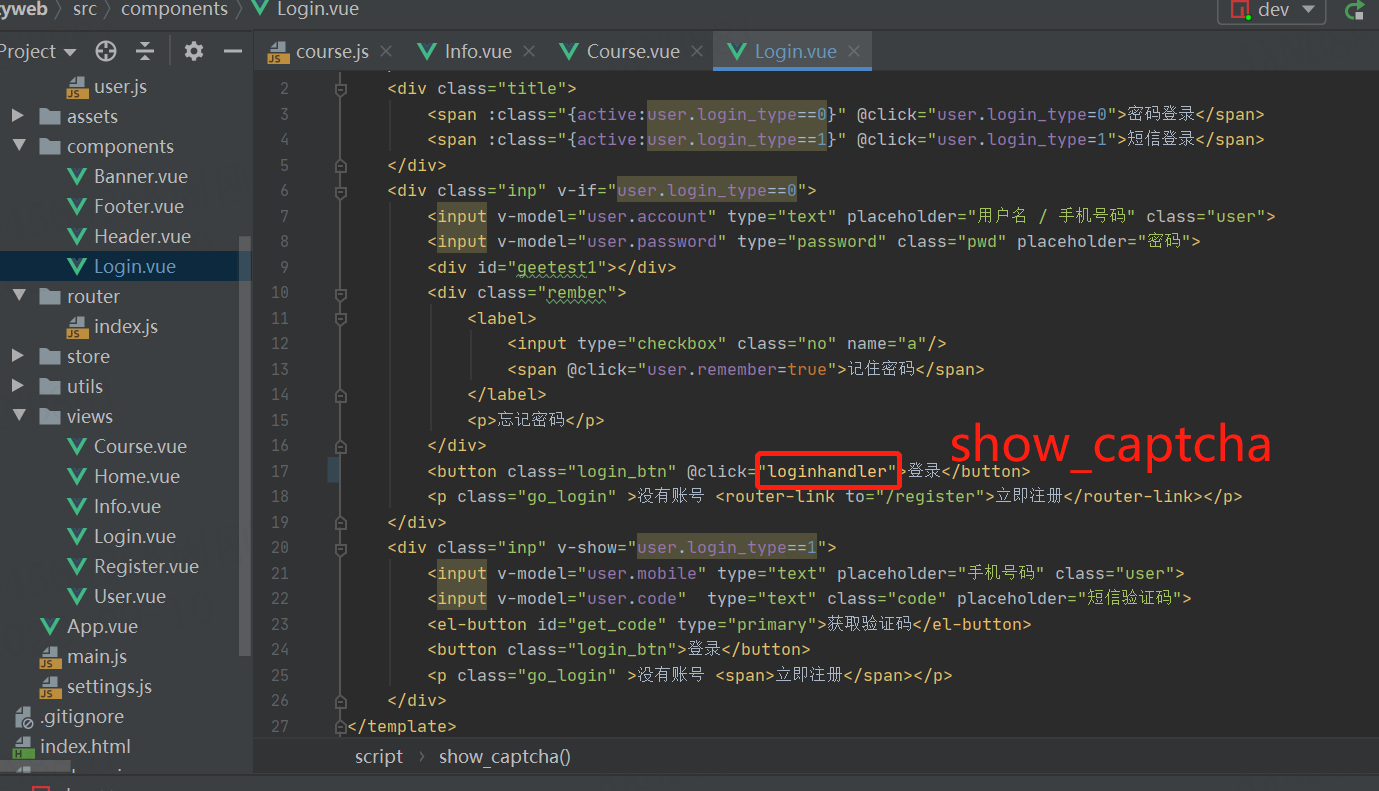Image resolution: width=1379 pixels, height=791 pixels.
Task: Click the file icon beside .gitignore
Action: pos(23,717)
